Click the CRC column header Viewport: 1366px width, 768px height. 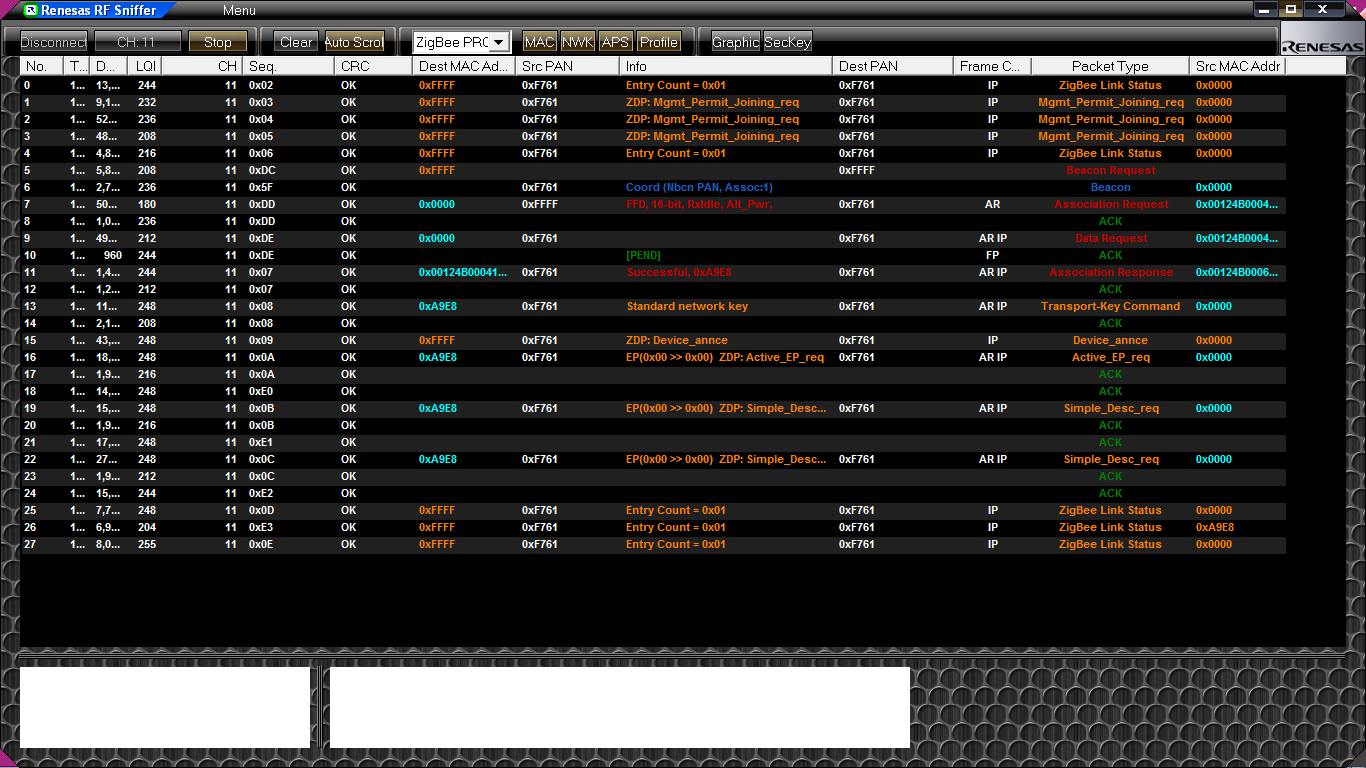pos(373,66)
